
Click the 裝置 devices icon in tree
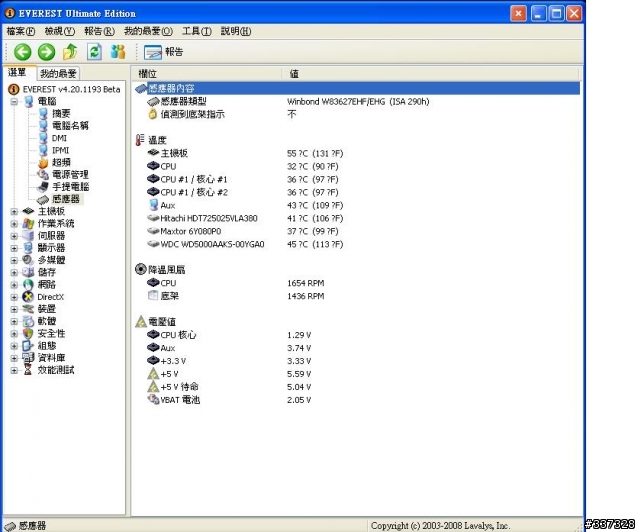(28, 309)
